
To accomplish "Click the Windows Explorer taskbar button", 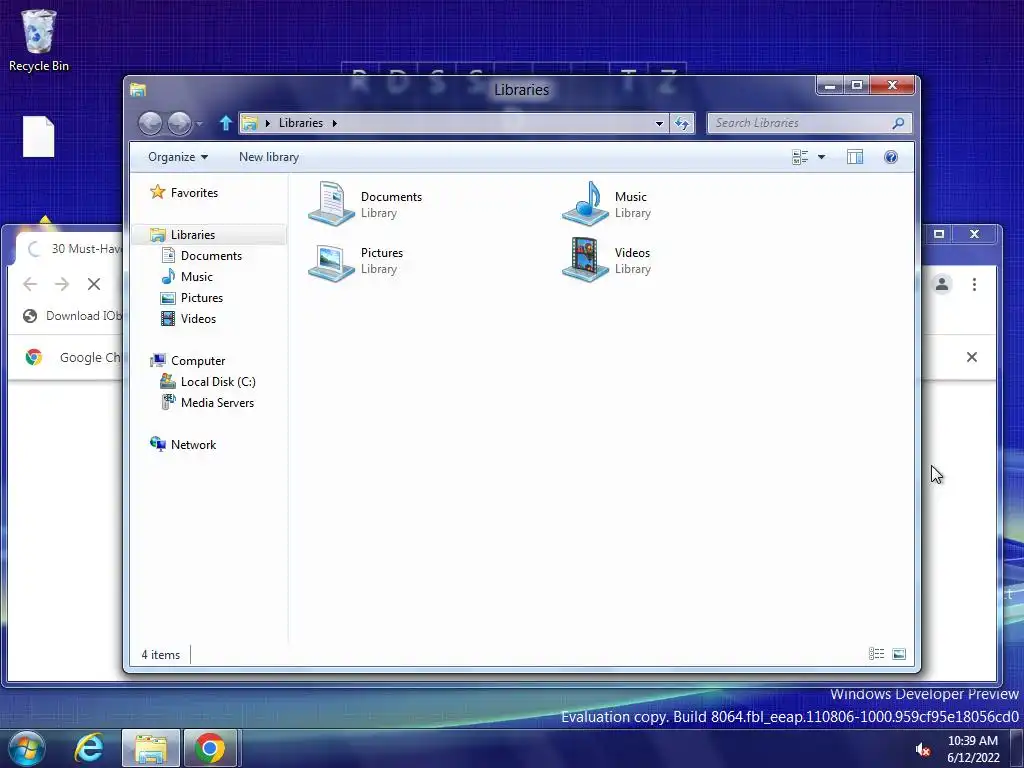I will click(151, 748).
